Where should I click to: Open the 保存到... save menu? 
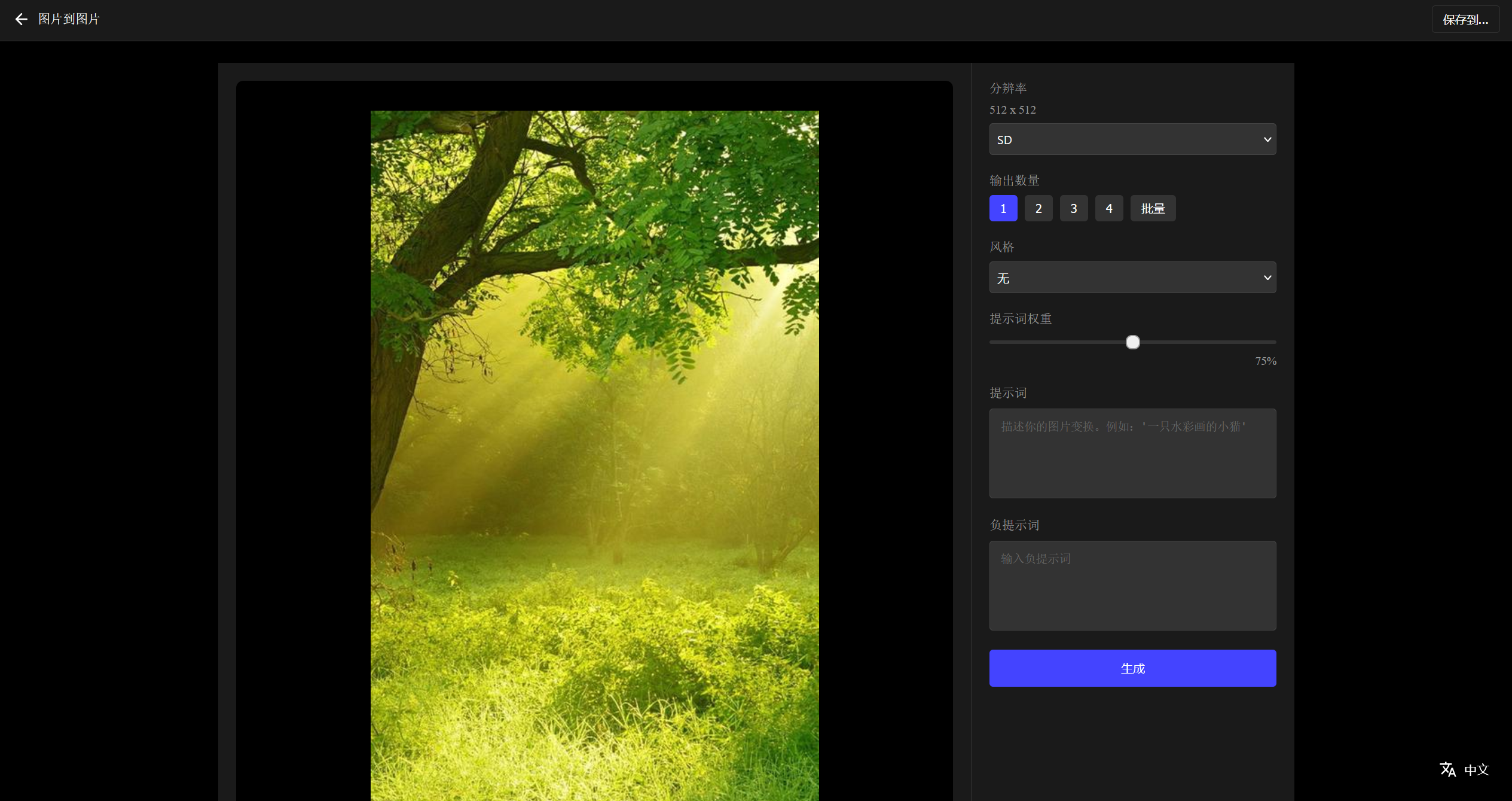(x=1465, y=20)
